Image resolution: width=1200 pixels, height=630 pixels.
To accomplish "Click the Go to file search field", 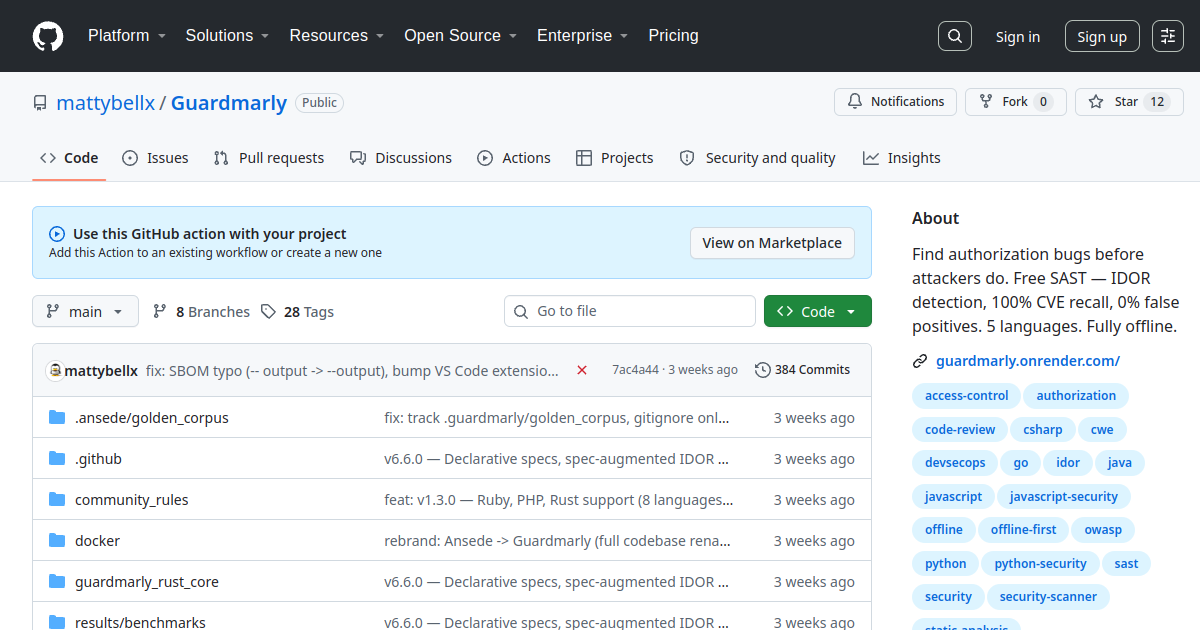I will 630,311.
